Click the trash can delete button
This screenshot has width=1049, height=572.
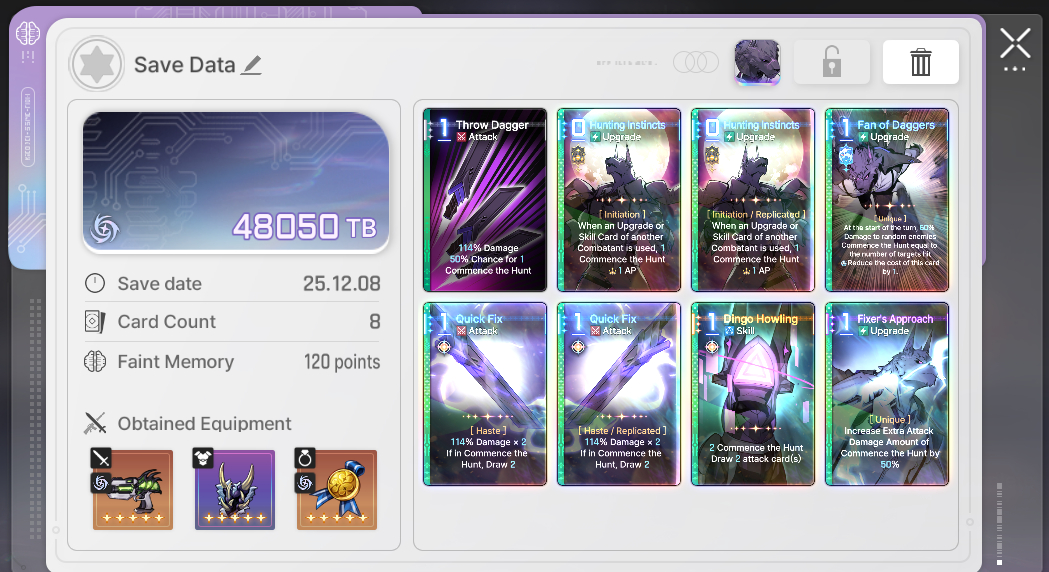[x=921, y=62]
